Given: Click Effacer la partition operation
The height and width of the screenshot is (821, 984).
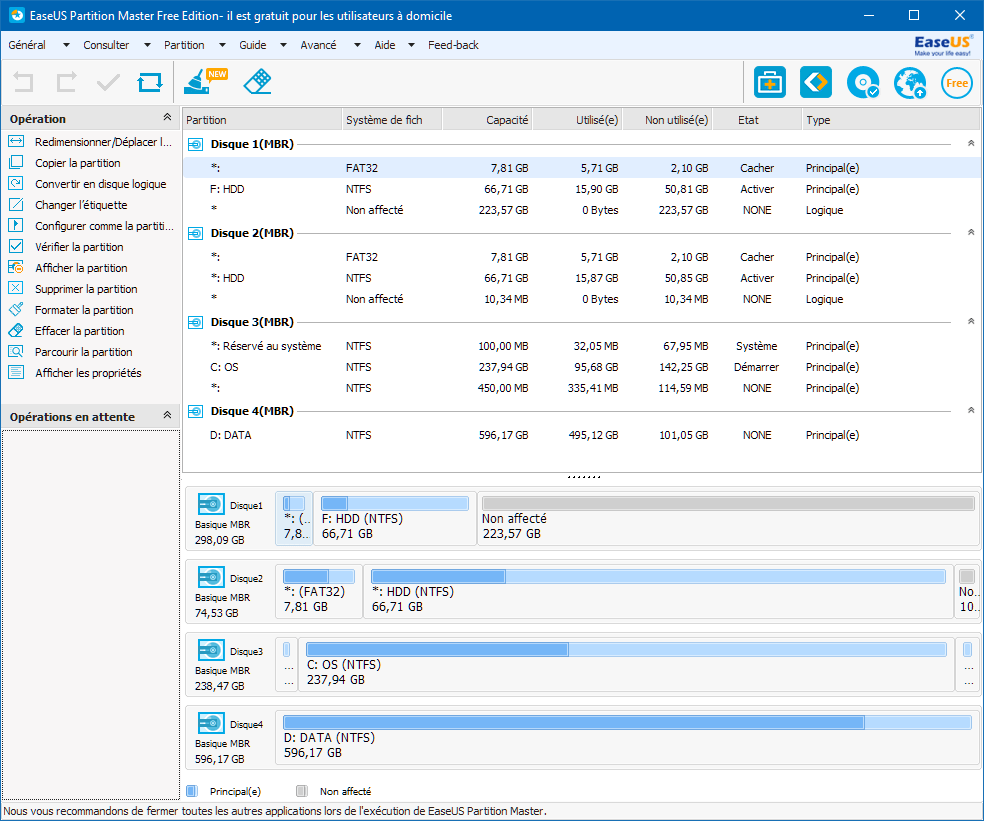Looking at the screenshot, I should point(80,331).
